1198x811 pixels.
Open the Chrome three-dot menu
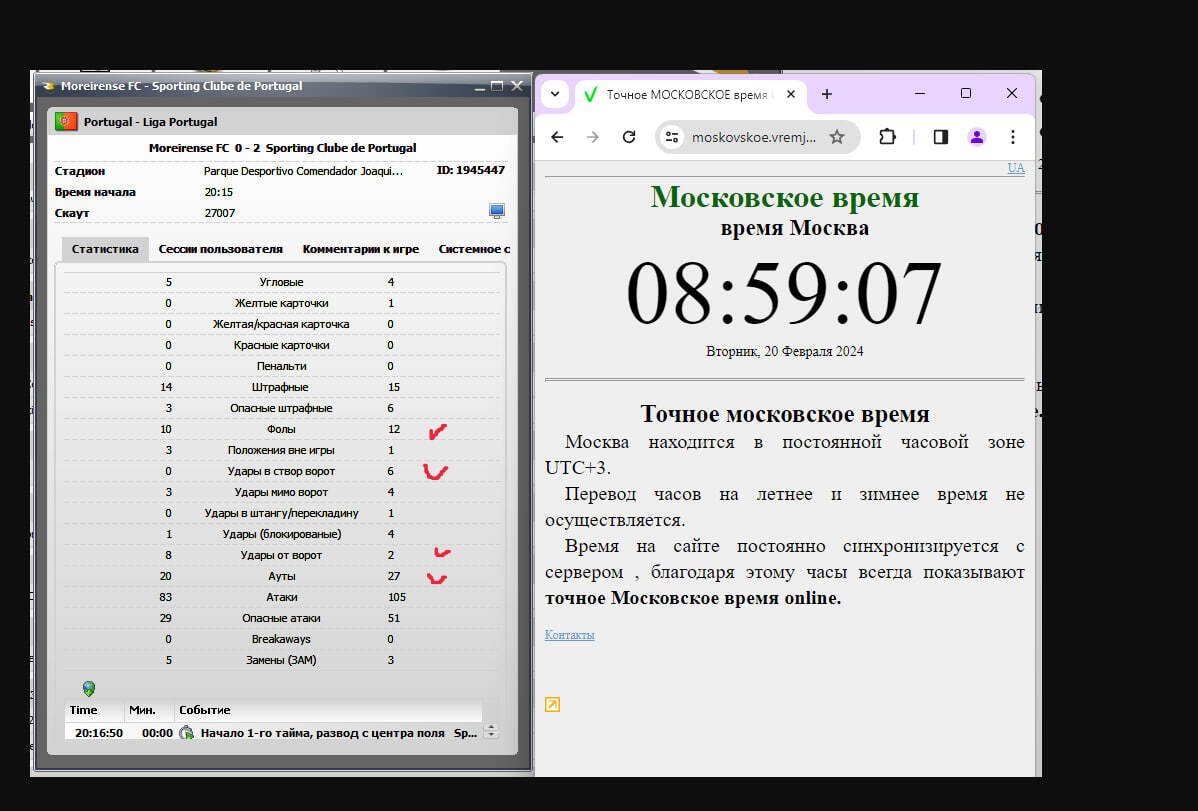pos(1013,137)
